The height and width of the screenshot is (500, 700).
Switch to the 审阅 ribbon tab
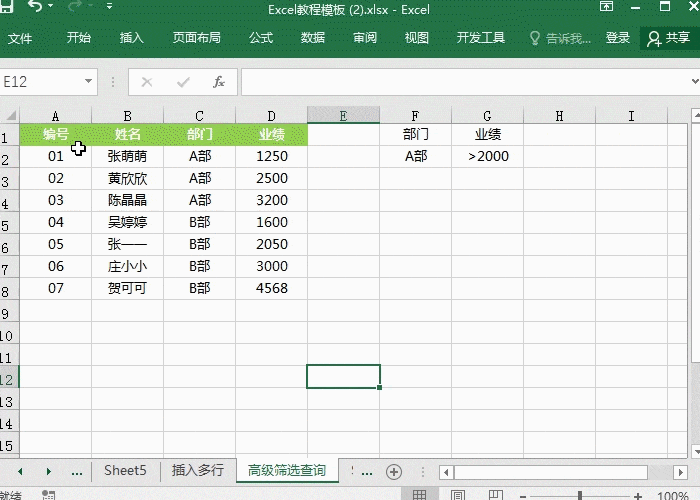(x=365, y=38)
